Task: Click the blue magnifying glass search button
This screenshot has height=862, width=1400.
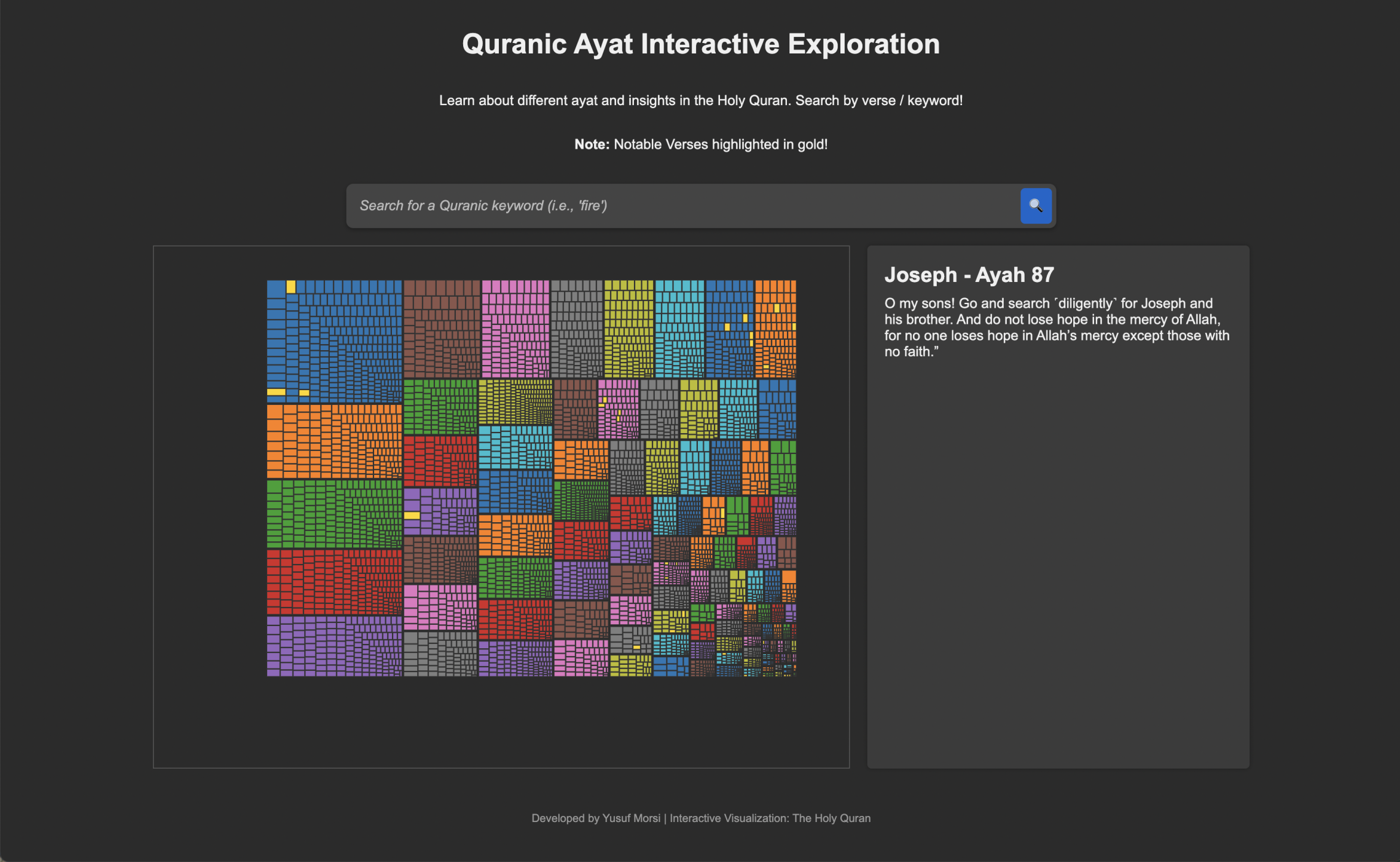Action: tap(1036, 206)
